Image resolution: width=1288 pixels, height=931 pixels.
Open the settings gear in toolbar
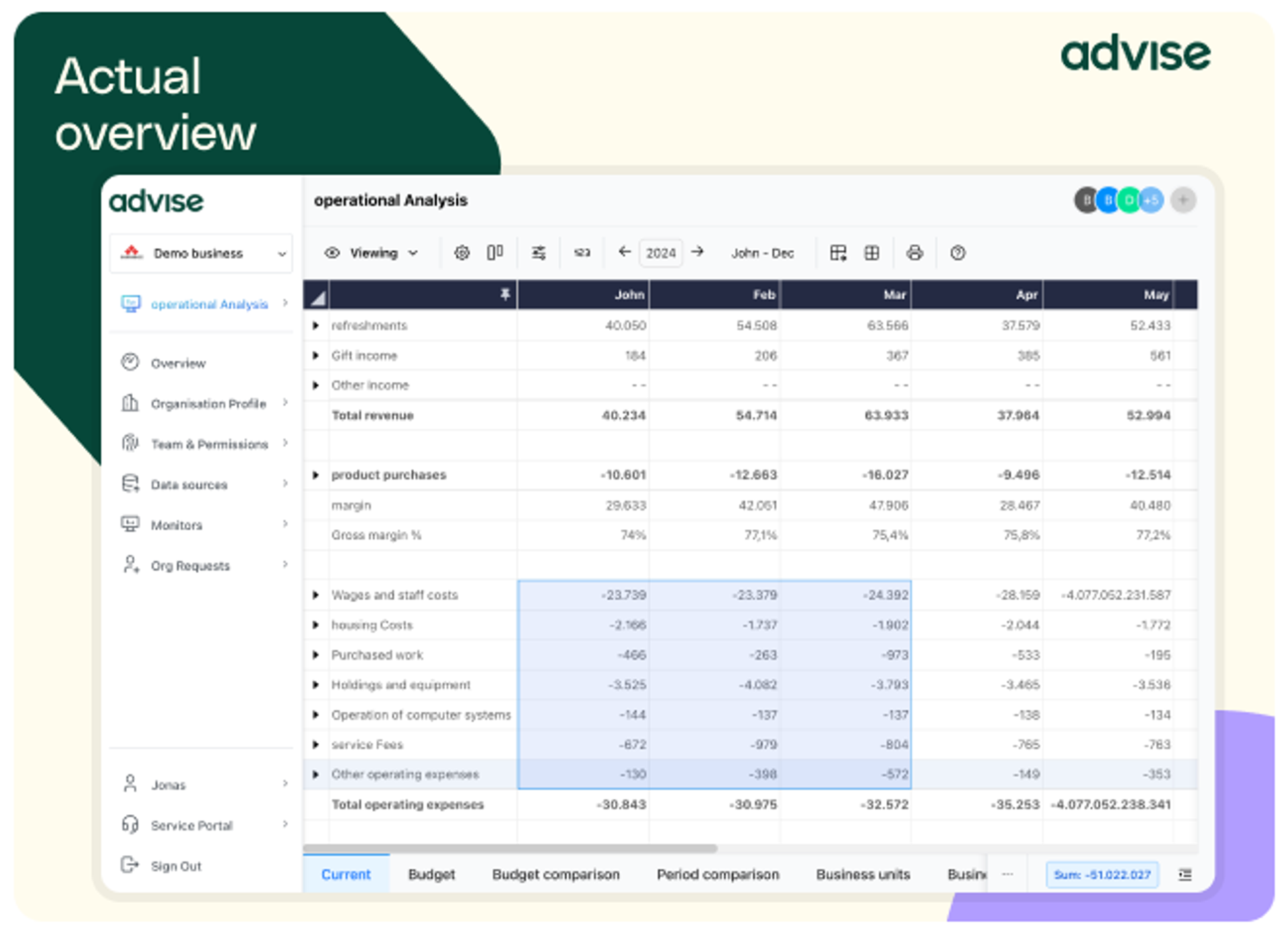(462, 253)
